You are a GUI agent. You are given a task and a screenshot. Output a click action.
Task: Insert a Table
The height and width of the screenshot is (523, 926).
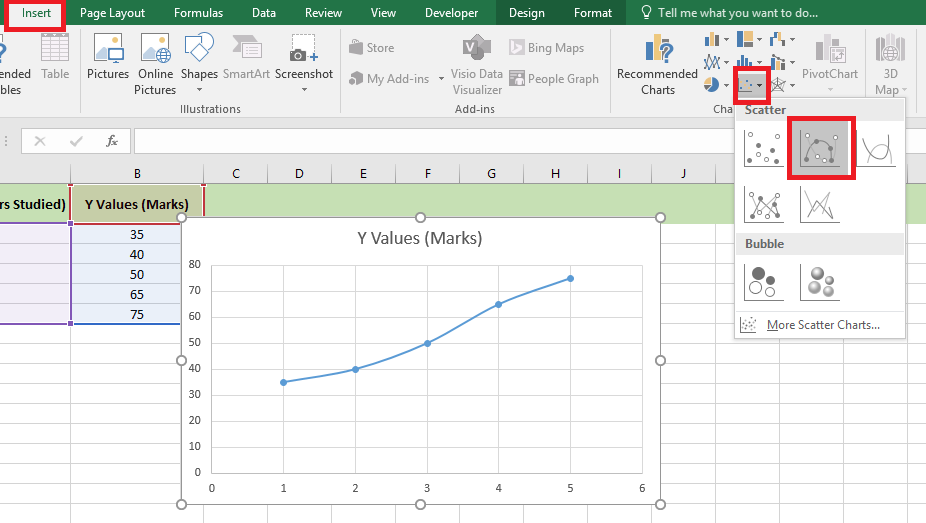(x=55, y=57)
